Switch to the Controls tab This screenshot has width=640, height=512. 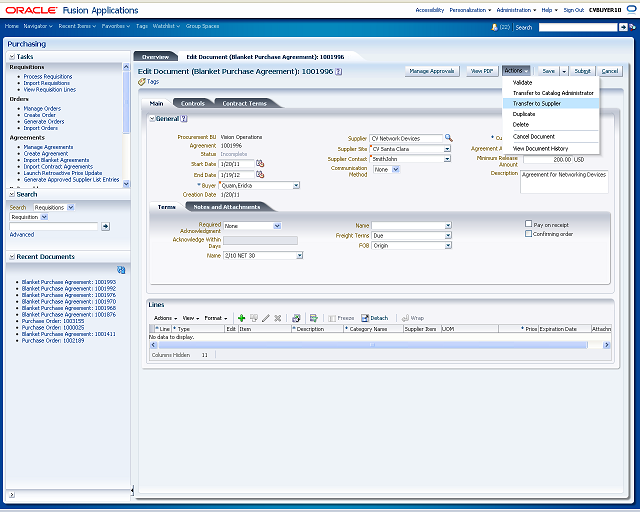point(193,104)
